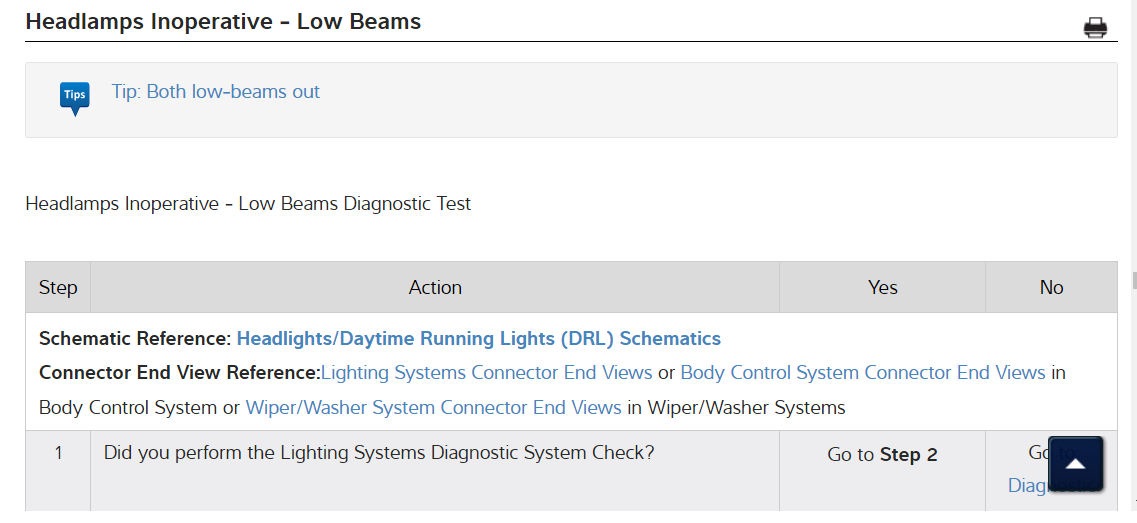1137x523 pixels.
Task: Select the No column header
Action: [x=1051, y=288]
